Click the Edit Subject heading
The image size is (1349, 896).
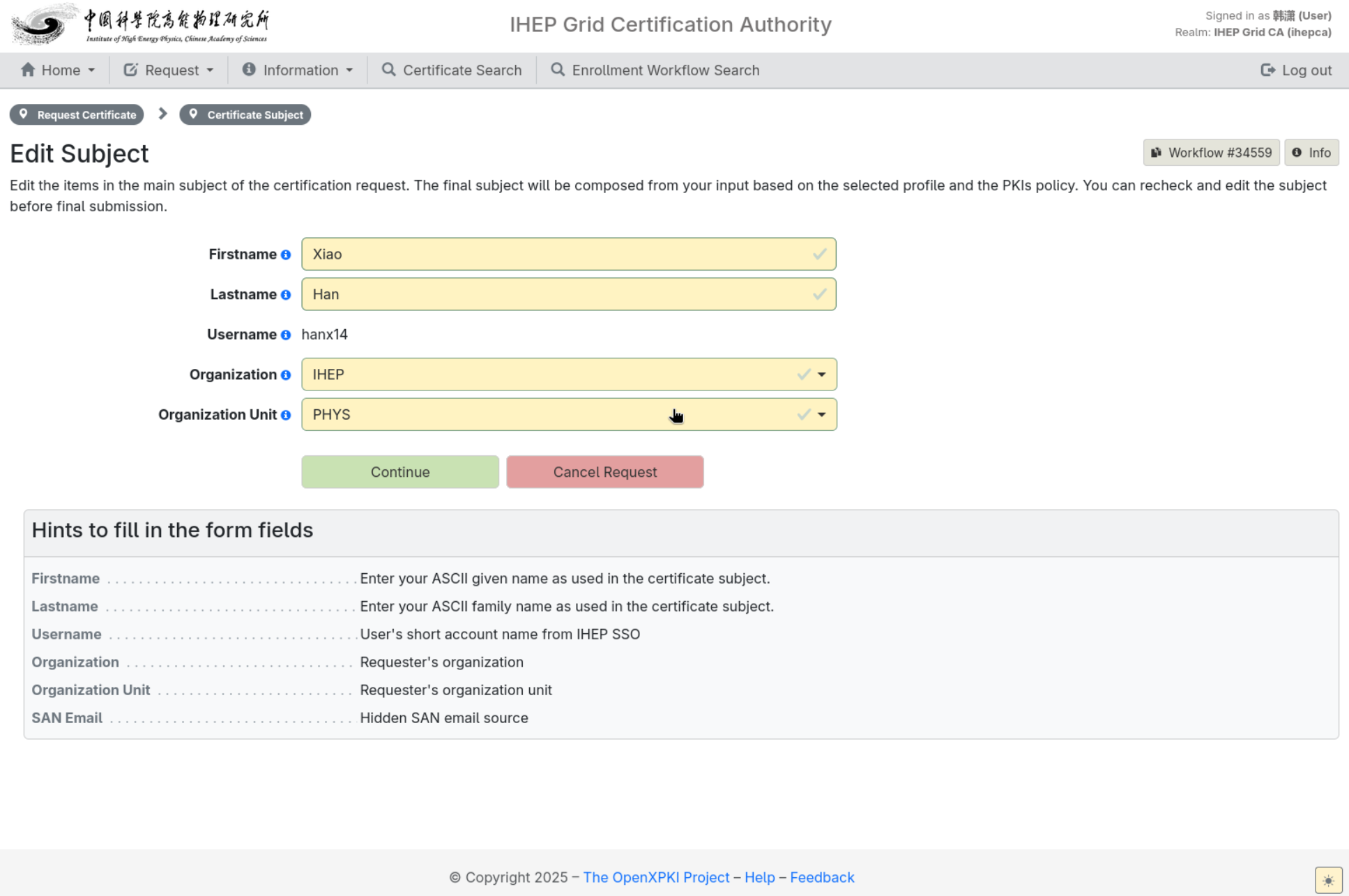[79, 153]
